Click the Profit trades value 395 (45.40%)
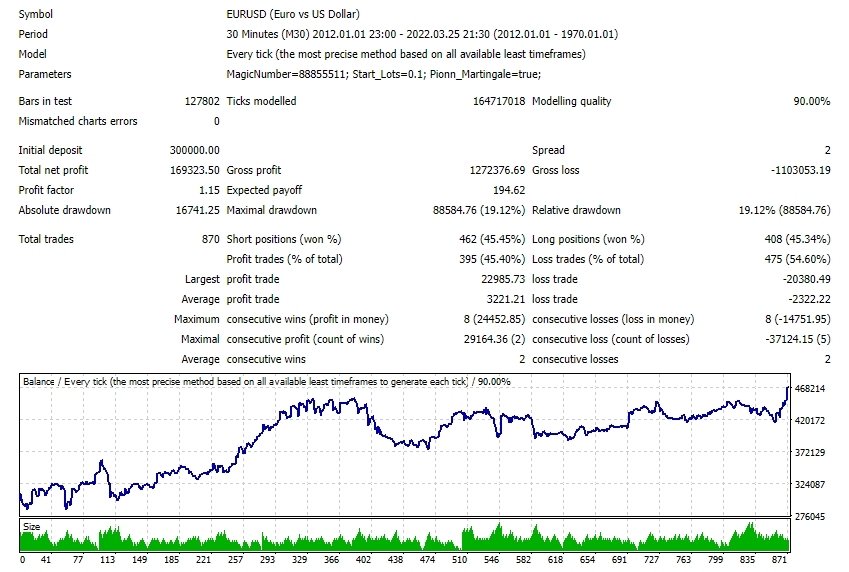The height and width of the screenshot is (572, 849). (x=492, y=259)
